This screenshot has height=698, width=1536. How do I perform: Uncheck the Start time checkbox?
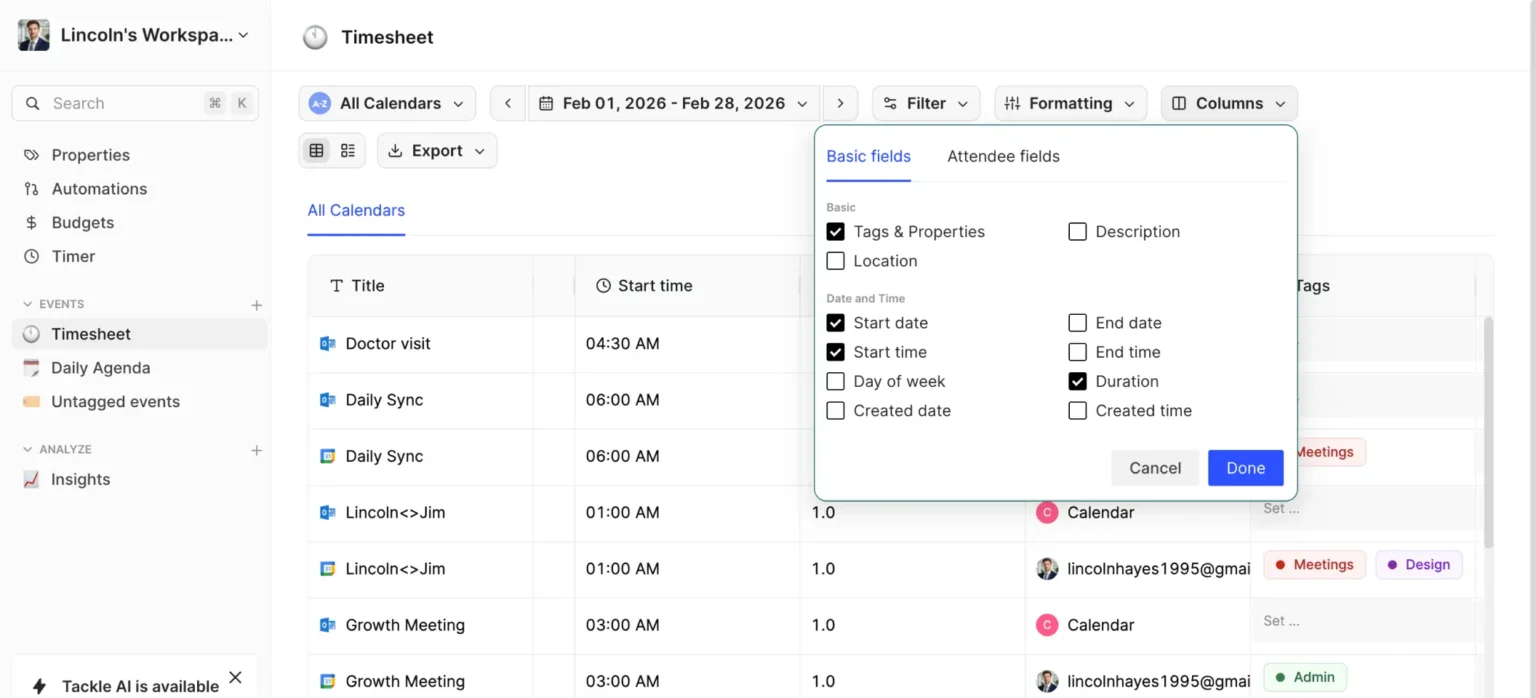tap(836, 352)
